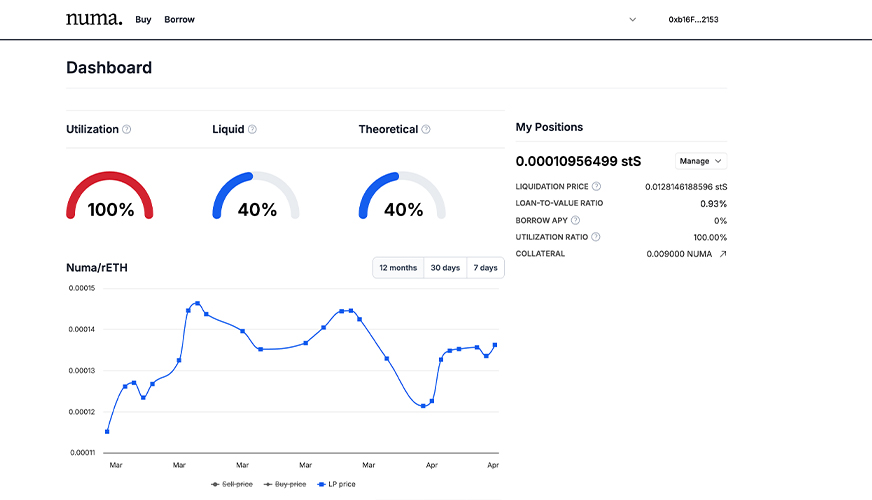
Task: Click the numa. logo
Action: coord(93,19)
